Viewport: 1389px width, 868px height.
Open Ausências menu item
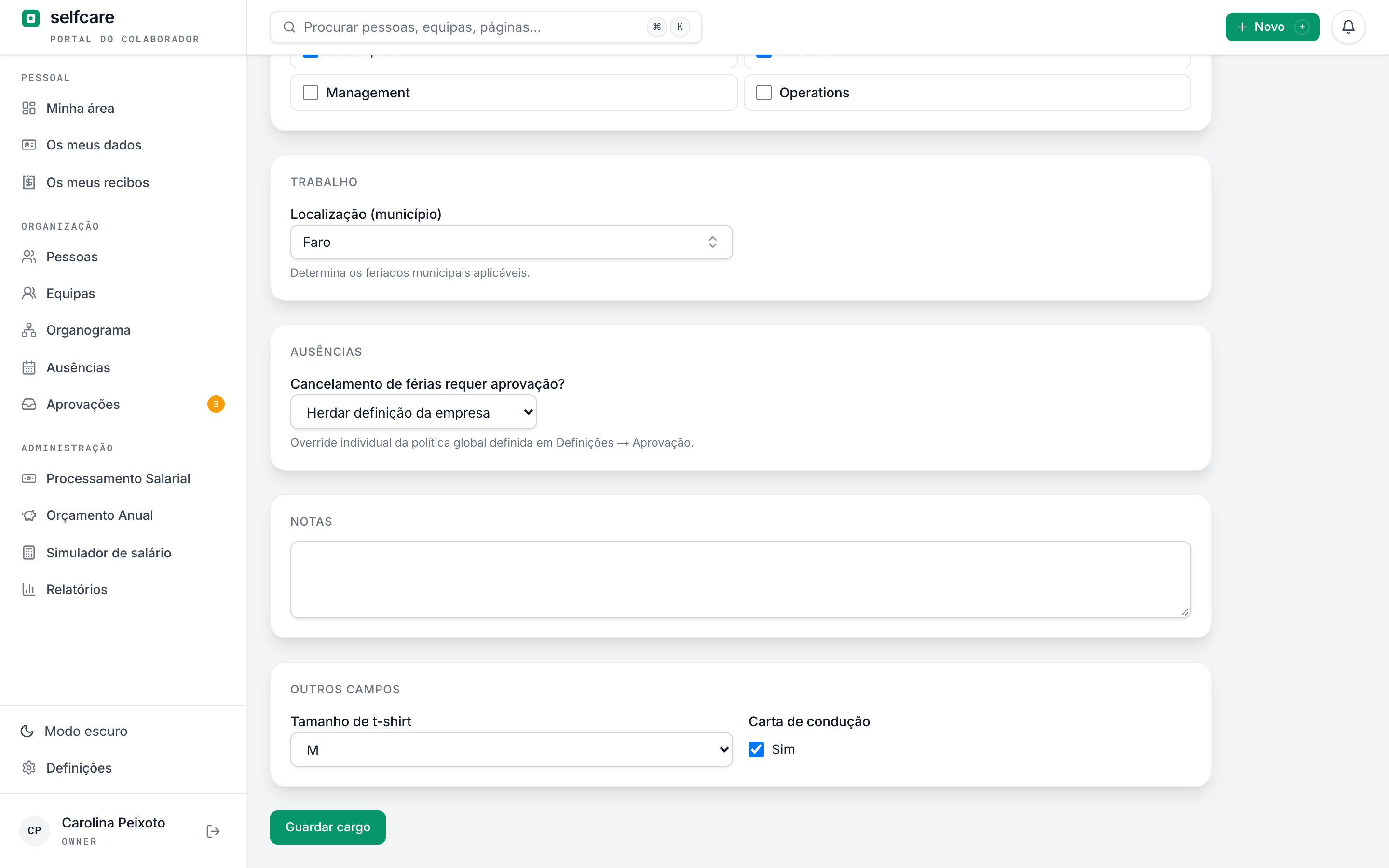tap(78, 367)
